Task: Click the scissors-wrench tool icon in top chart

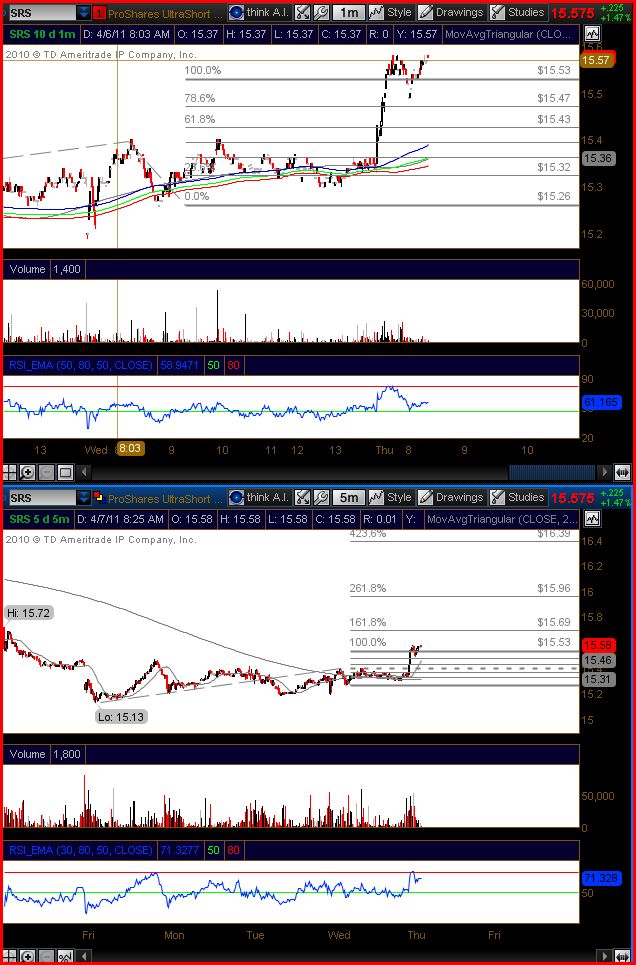Action: (302, 12)
